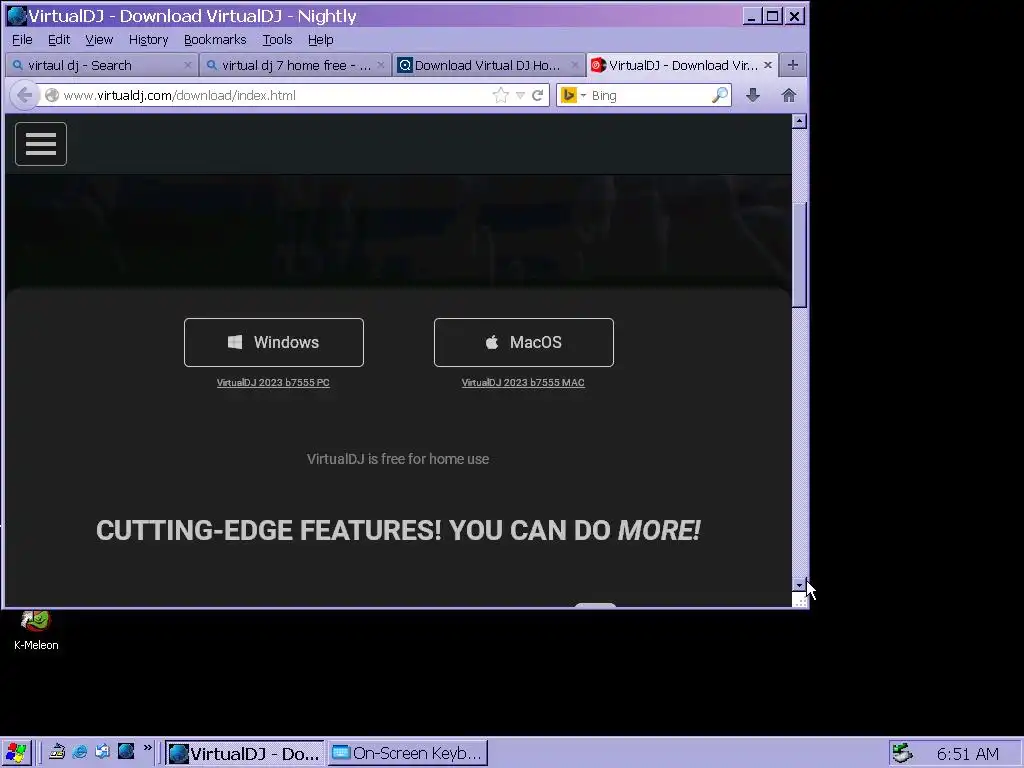
Task: Bookmark this page with the star icon
Action: pos(500,95)
